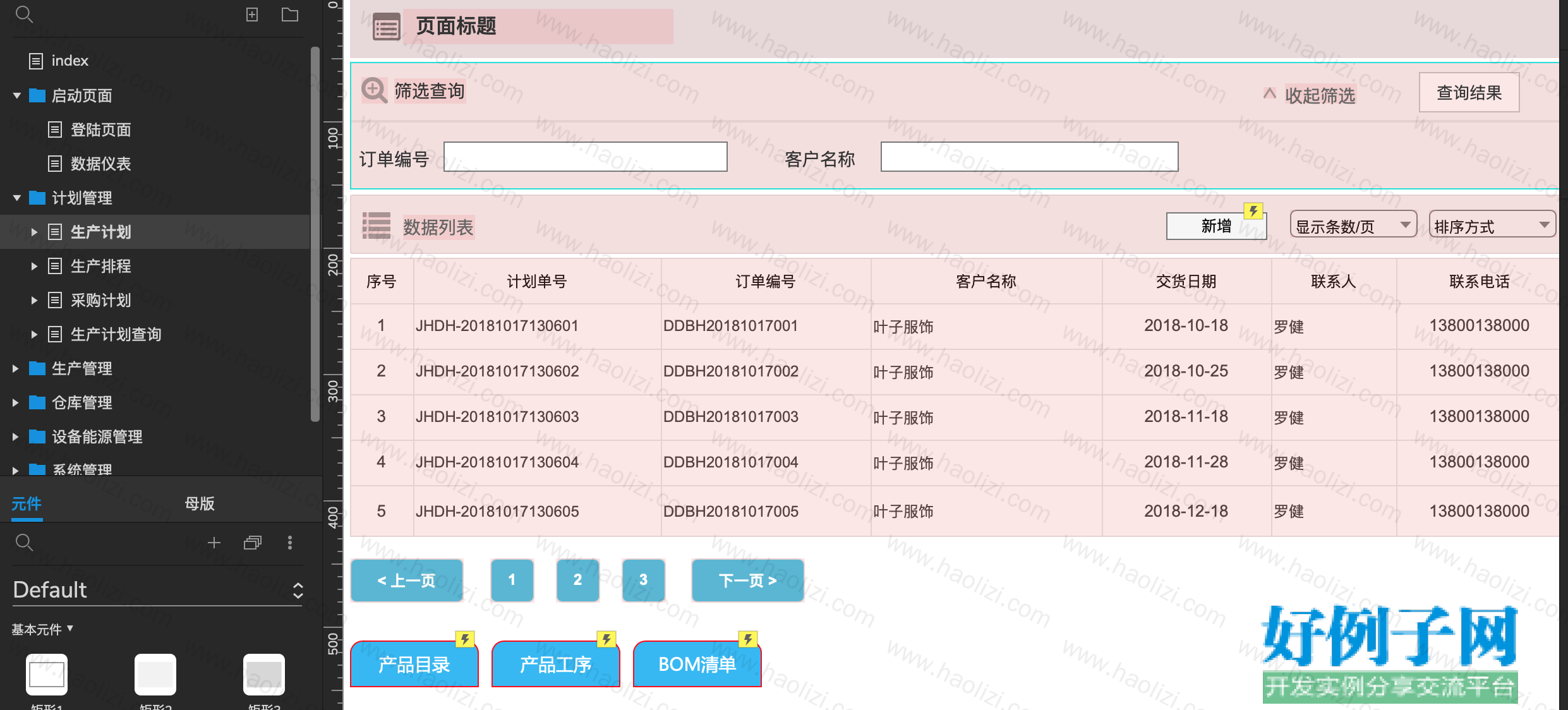Click the 查询结果 button
Screen dimensions: 1568x710
(1469, 92)
